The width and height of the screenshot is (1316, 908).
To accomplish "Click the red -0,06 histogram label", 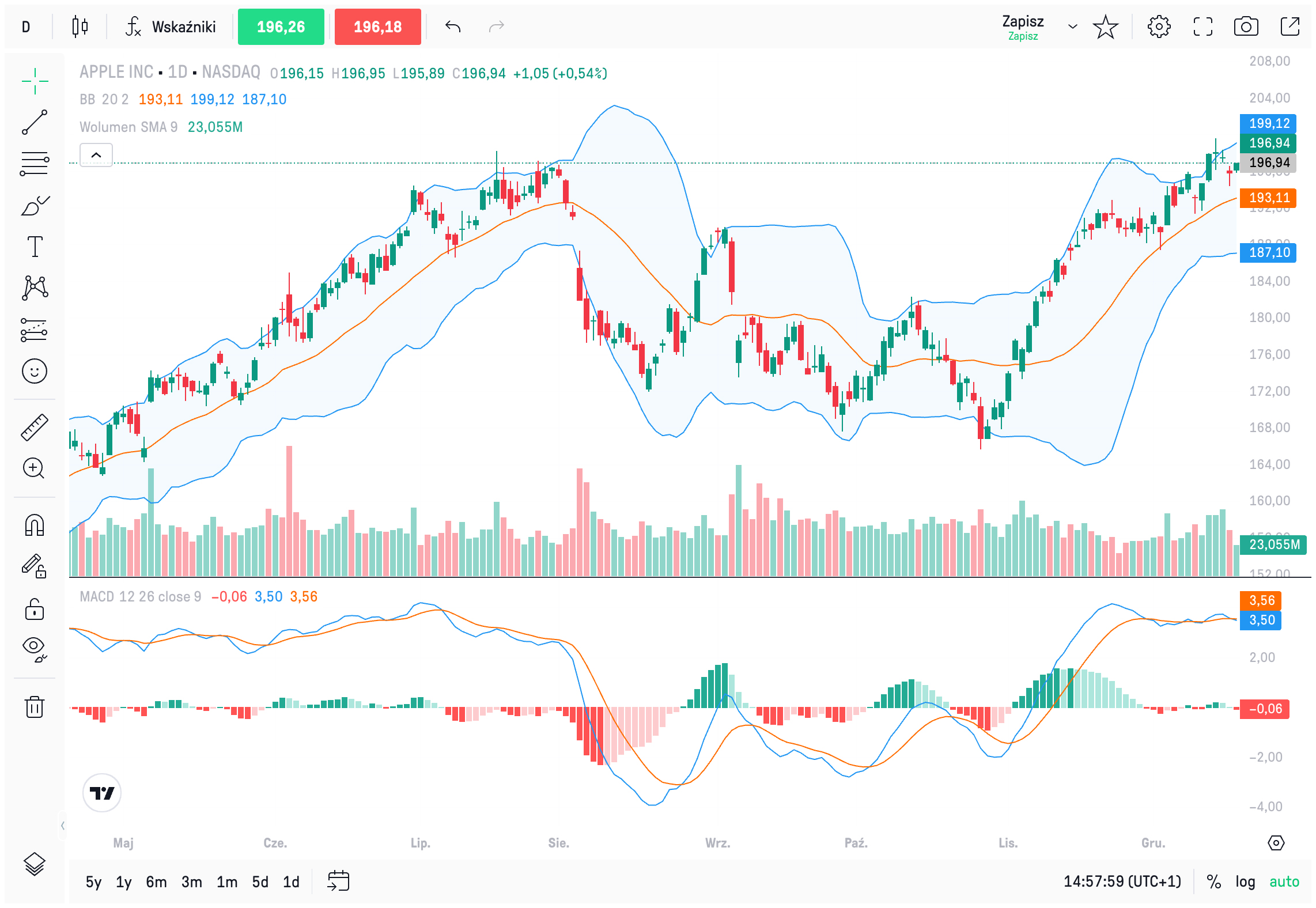I will tap(1265, 709).
